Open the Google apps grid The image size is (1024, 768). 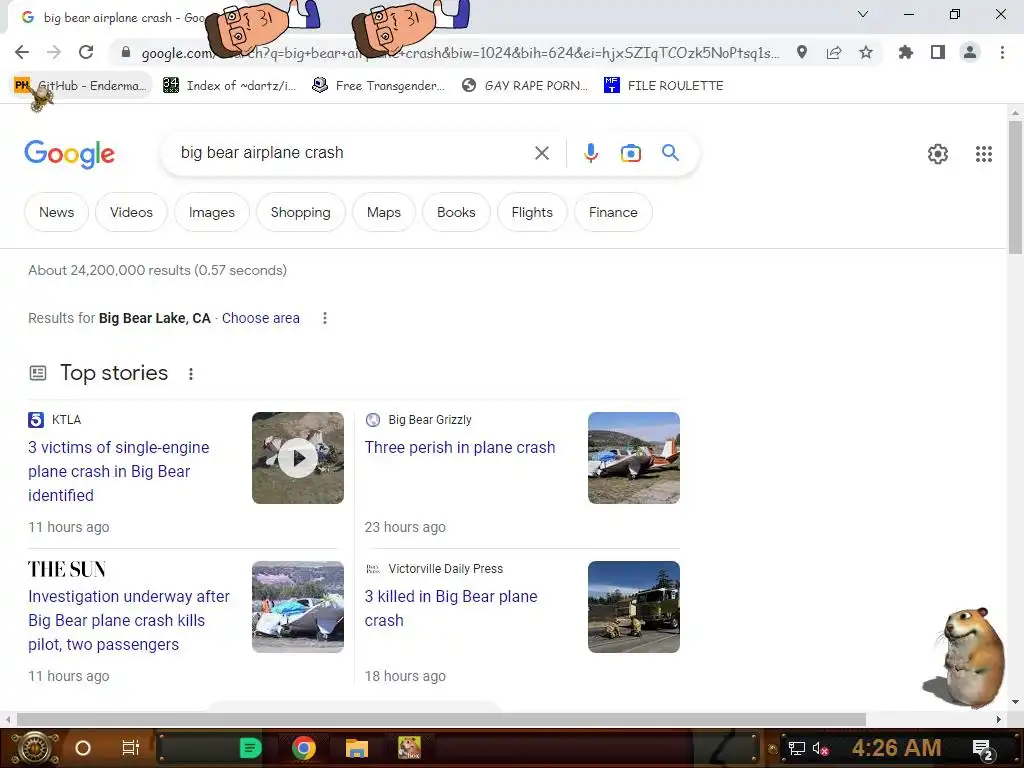pyautogui.click(x=984, y=154)
